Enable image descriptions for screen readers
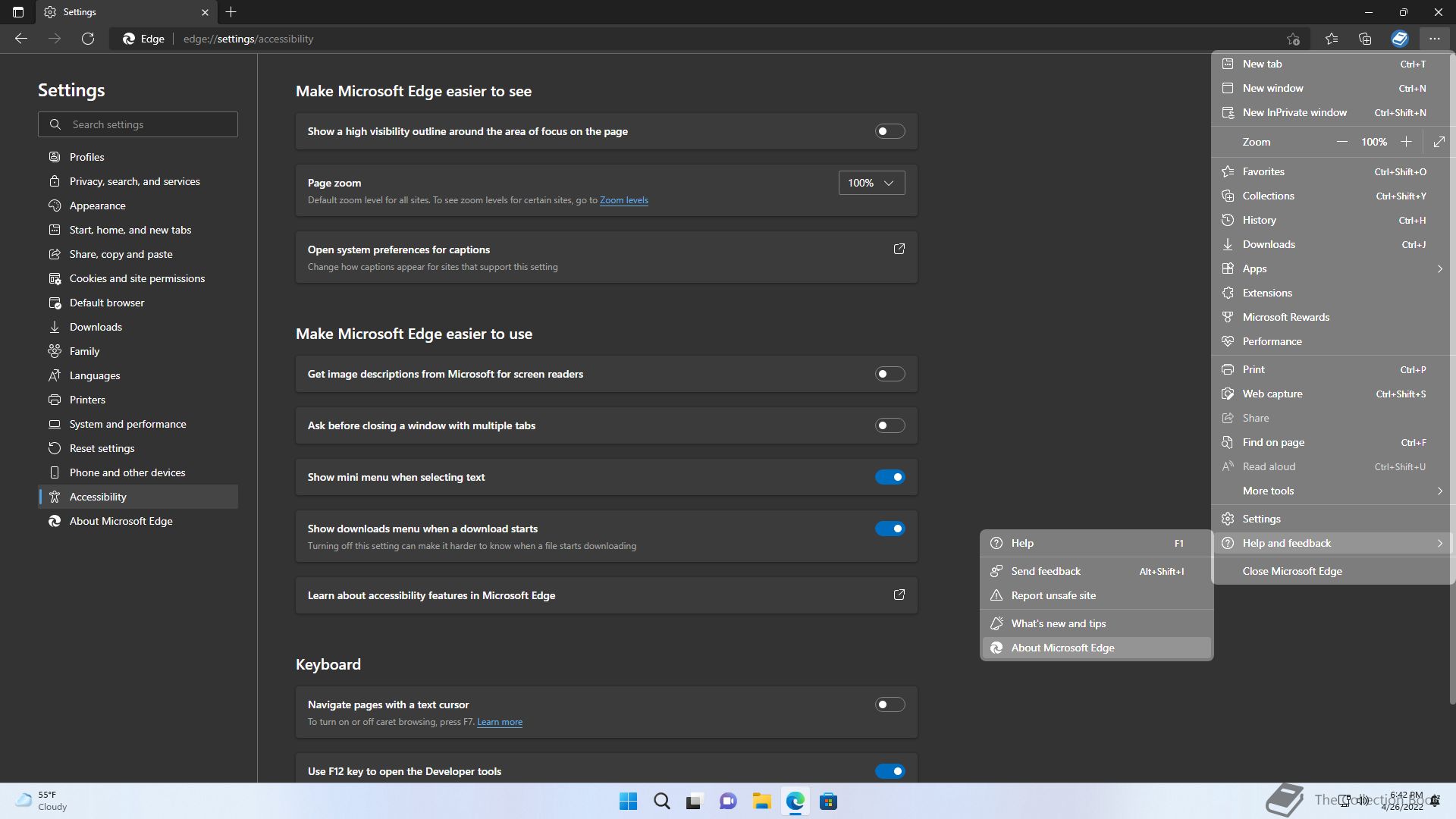1456x819 pixels. click(x=890, y=374)
